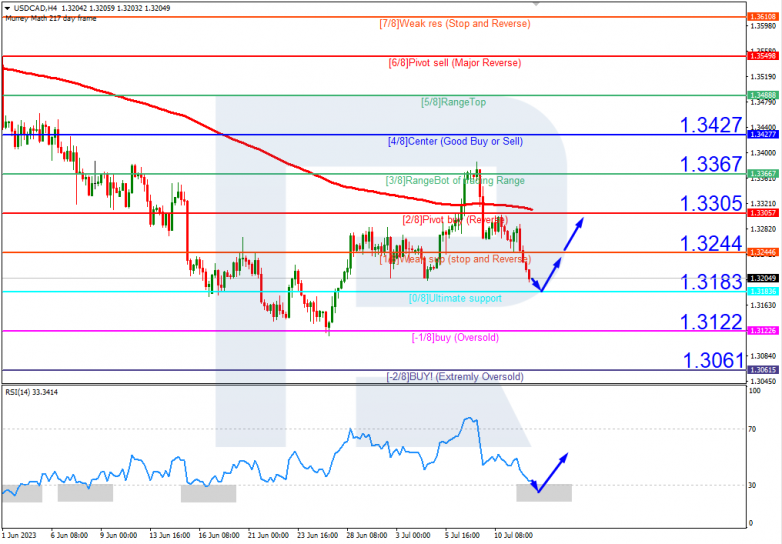The height and width of the screenshot is (544, 782).
Task: Select the red moving average line end
Action: click(x=531, y=209)
